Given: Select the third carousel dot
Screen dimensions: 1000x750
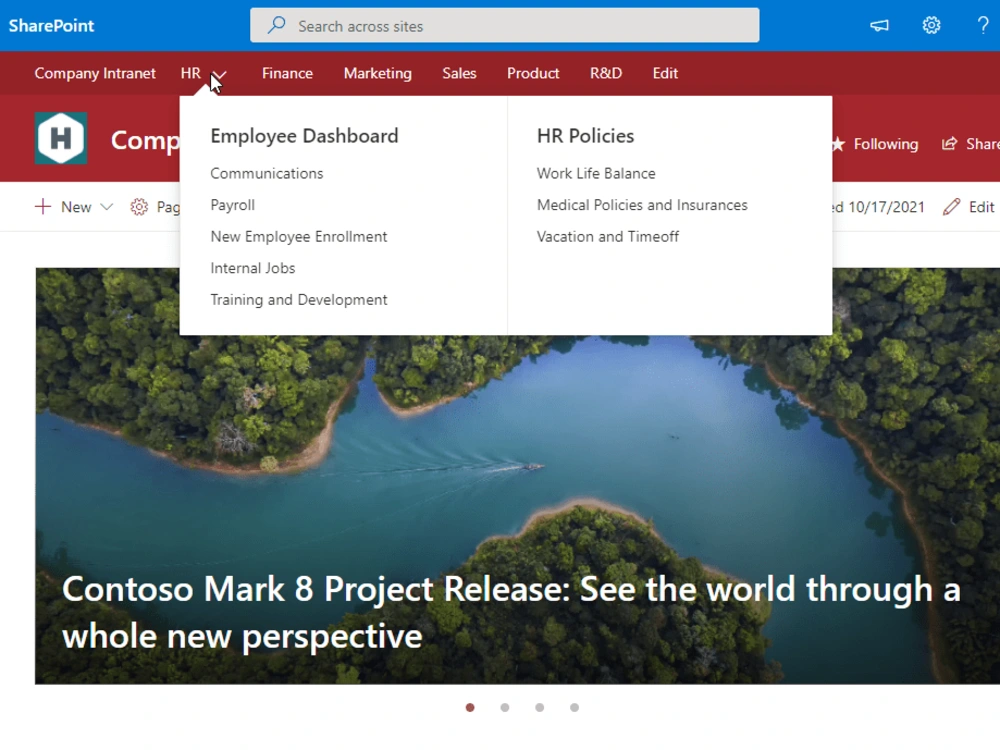Looking at the screenshot, I should click(540, 707).
